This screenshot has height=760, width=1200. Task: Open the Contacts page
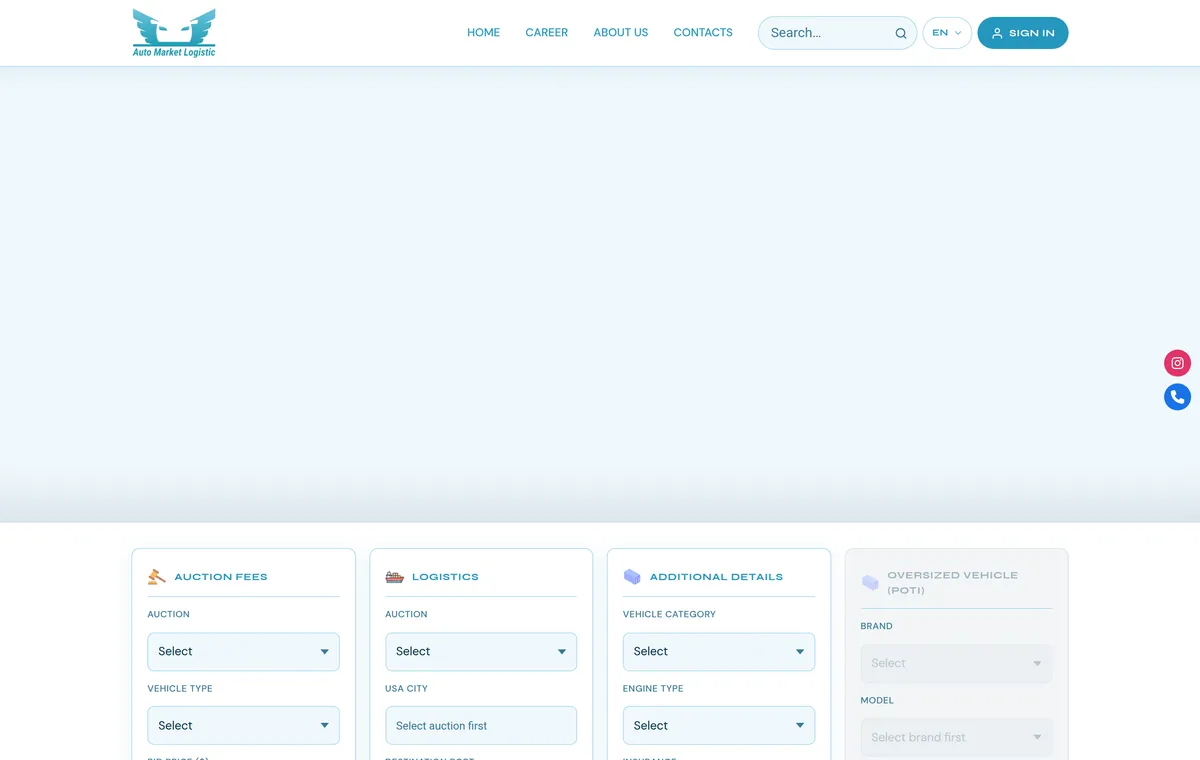703,33
